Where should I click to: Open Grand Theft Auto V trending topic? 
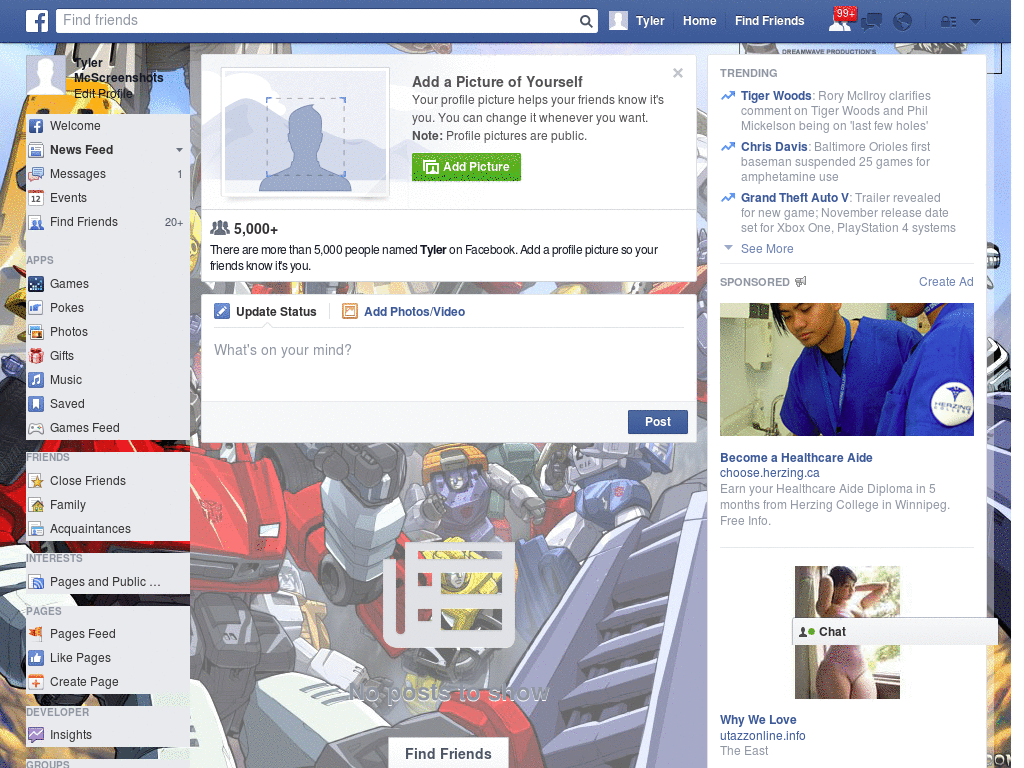(795, 198)
